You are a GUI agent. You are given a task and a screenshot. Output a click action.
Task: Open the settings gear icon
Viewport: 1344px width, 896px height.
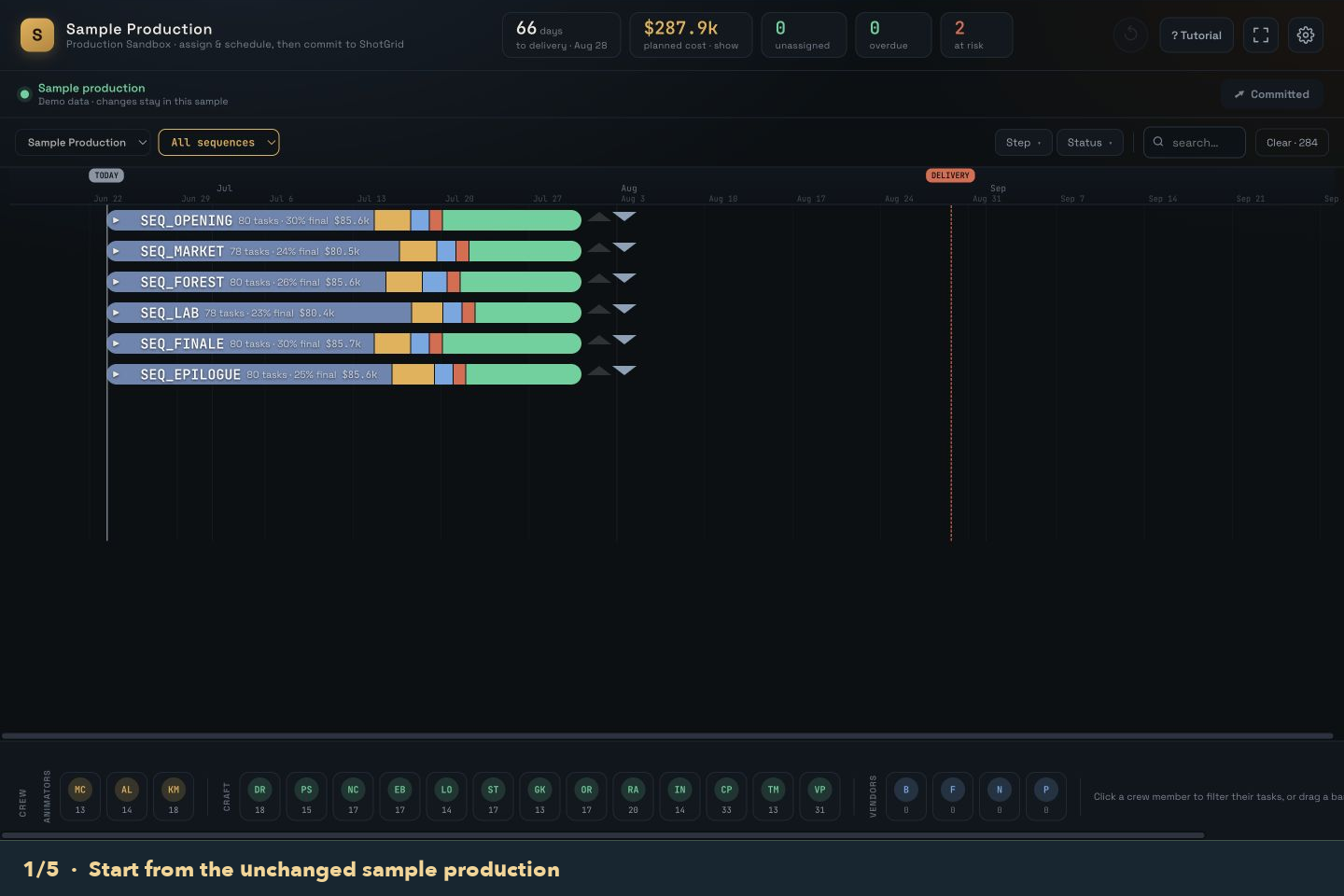point(1306,35)
